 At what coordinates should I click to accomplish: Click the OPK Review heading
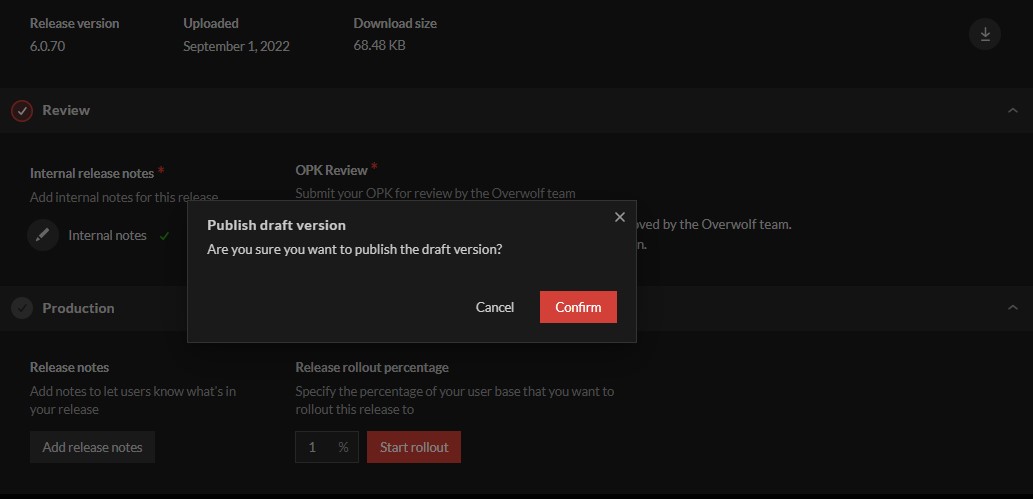[331, 170]
